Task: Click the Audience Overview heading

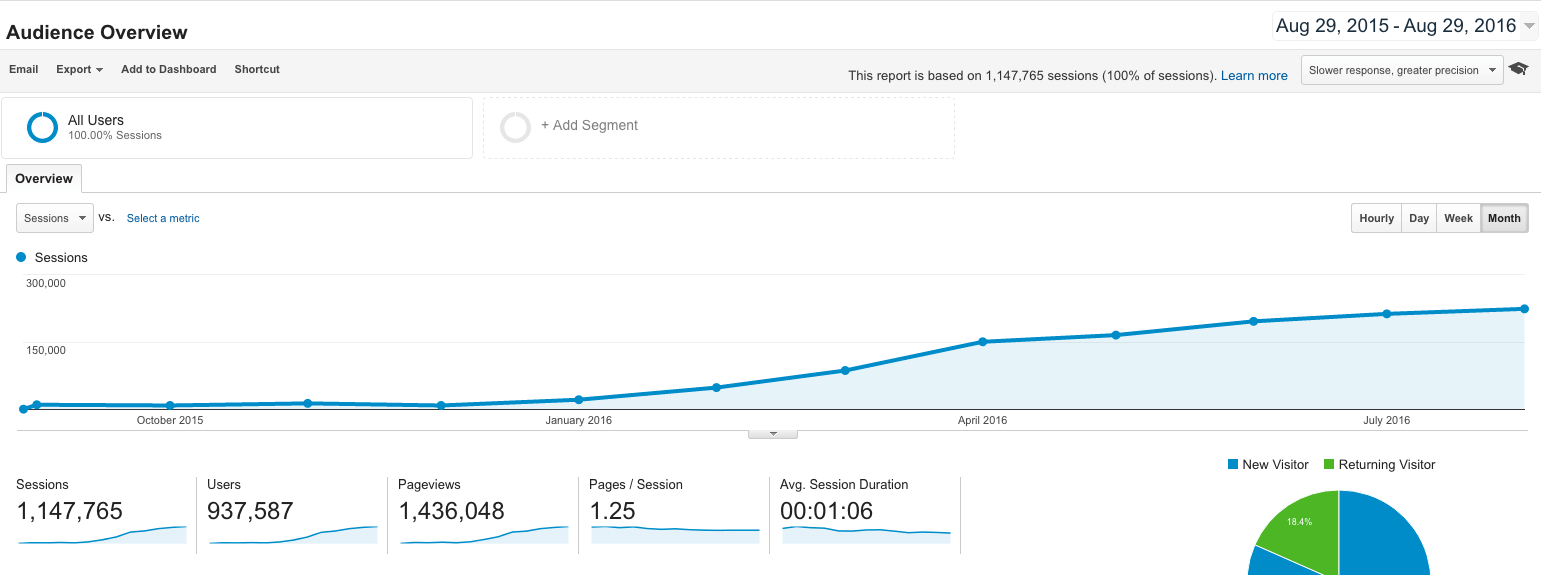Action: point(97,32)
